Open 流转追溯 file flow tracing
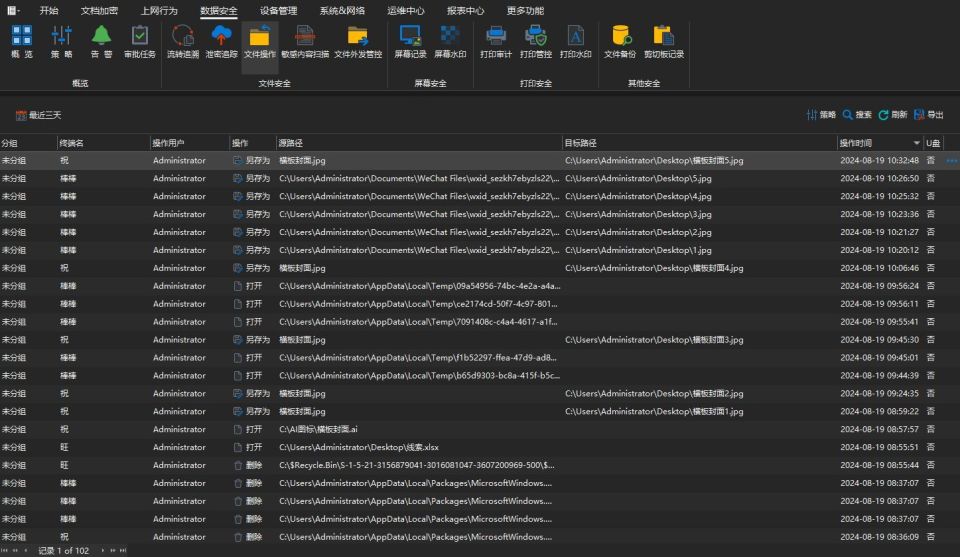960x557 pixels. tap(182, 42)
